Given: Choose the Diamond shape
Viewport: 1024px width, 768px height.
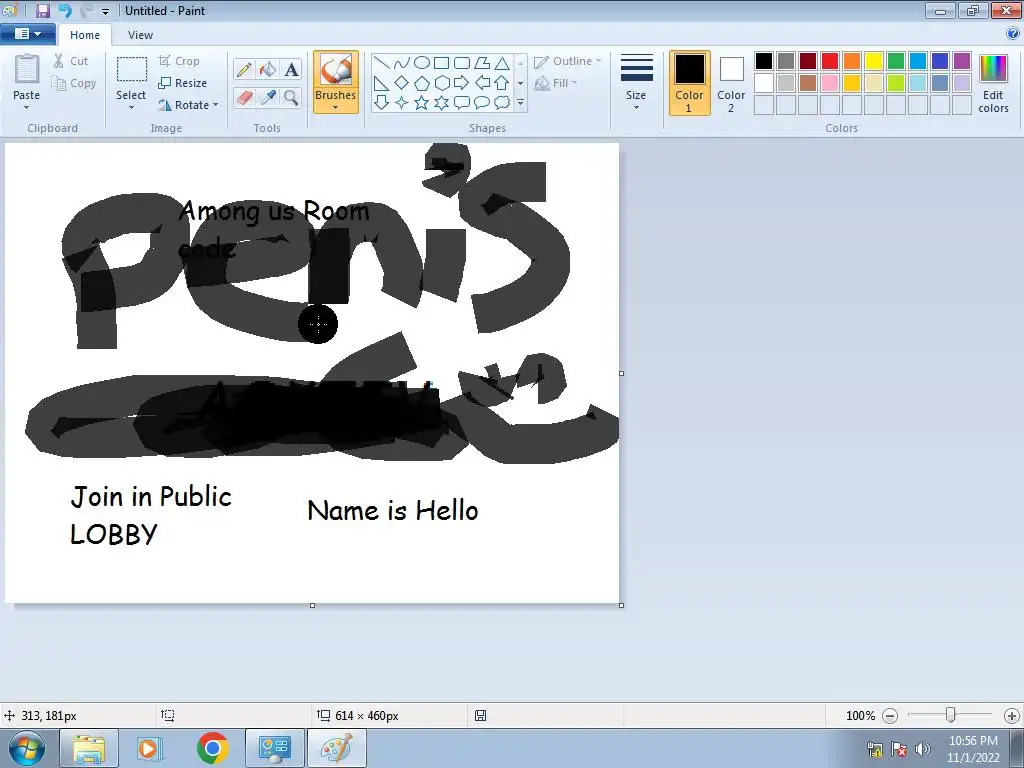Looking at the screenshot, I should point(402,83).
